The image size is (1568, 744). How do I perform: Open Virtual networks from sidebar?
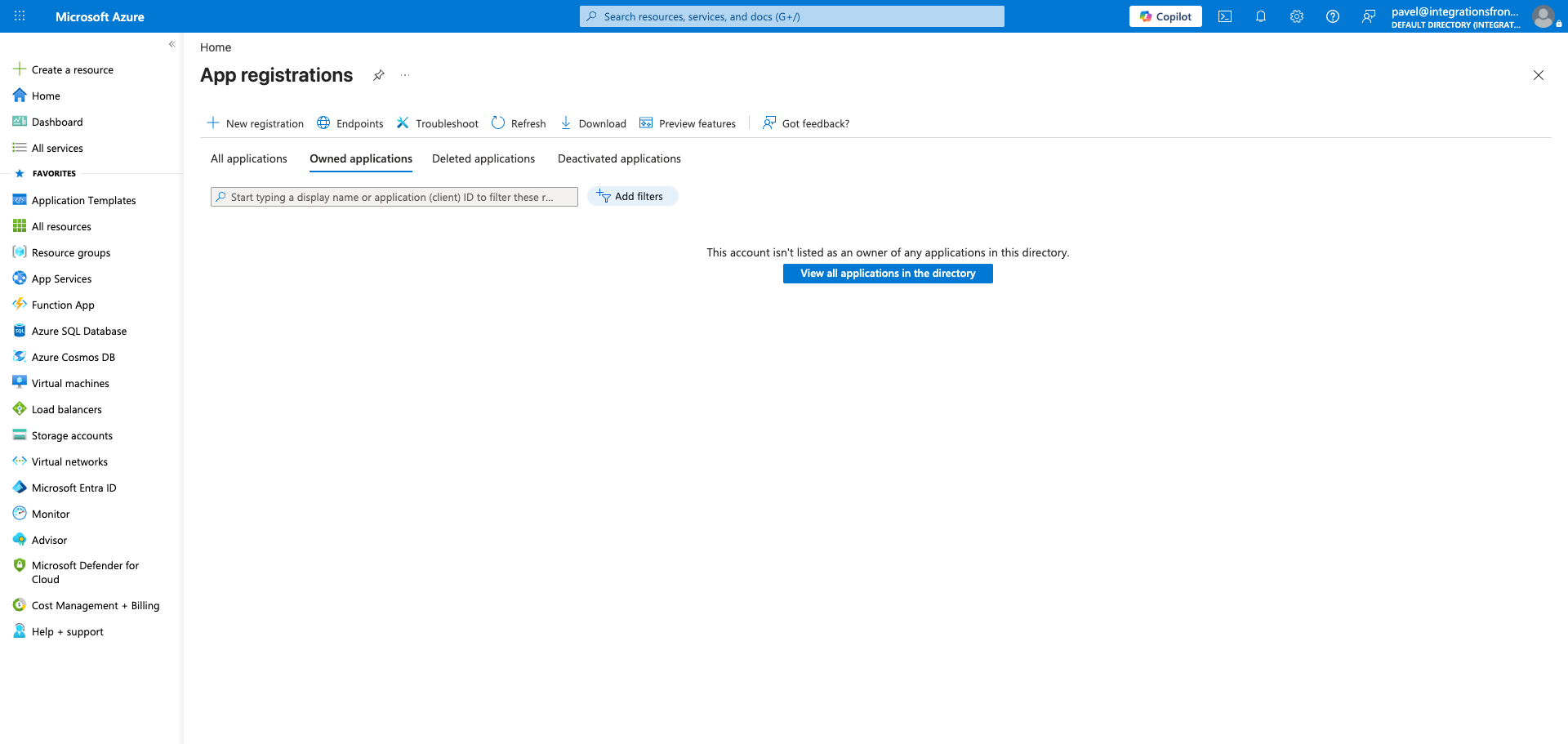click(x=69, y=461)
